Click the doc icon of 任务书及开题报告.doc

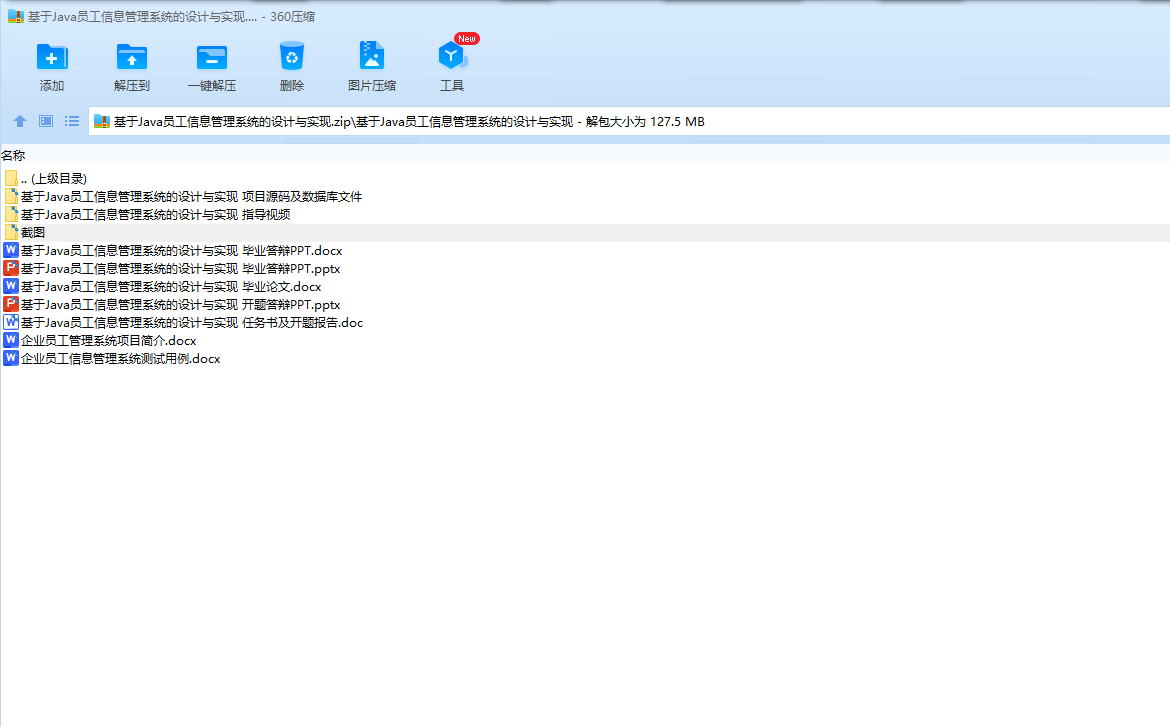[x=10, y=322]
